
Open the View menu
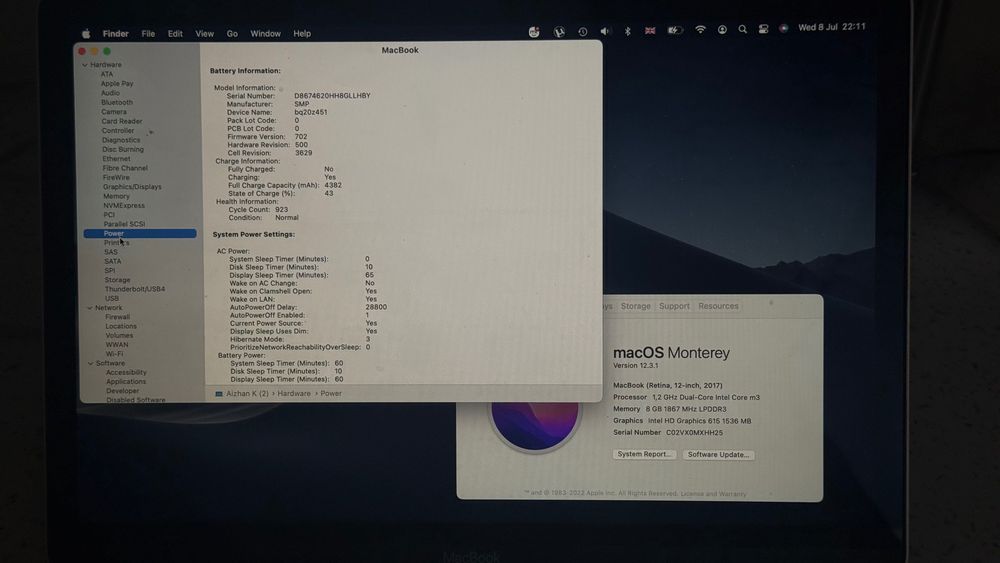pyautogui.click(x=204, y=34)
